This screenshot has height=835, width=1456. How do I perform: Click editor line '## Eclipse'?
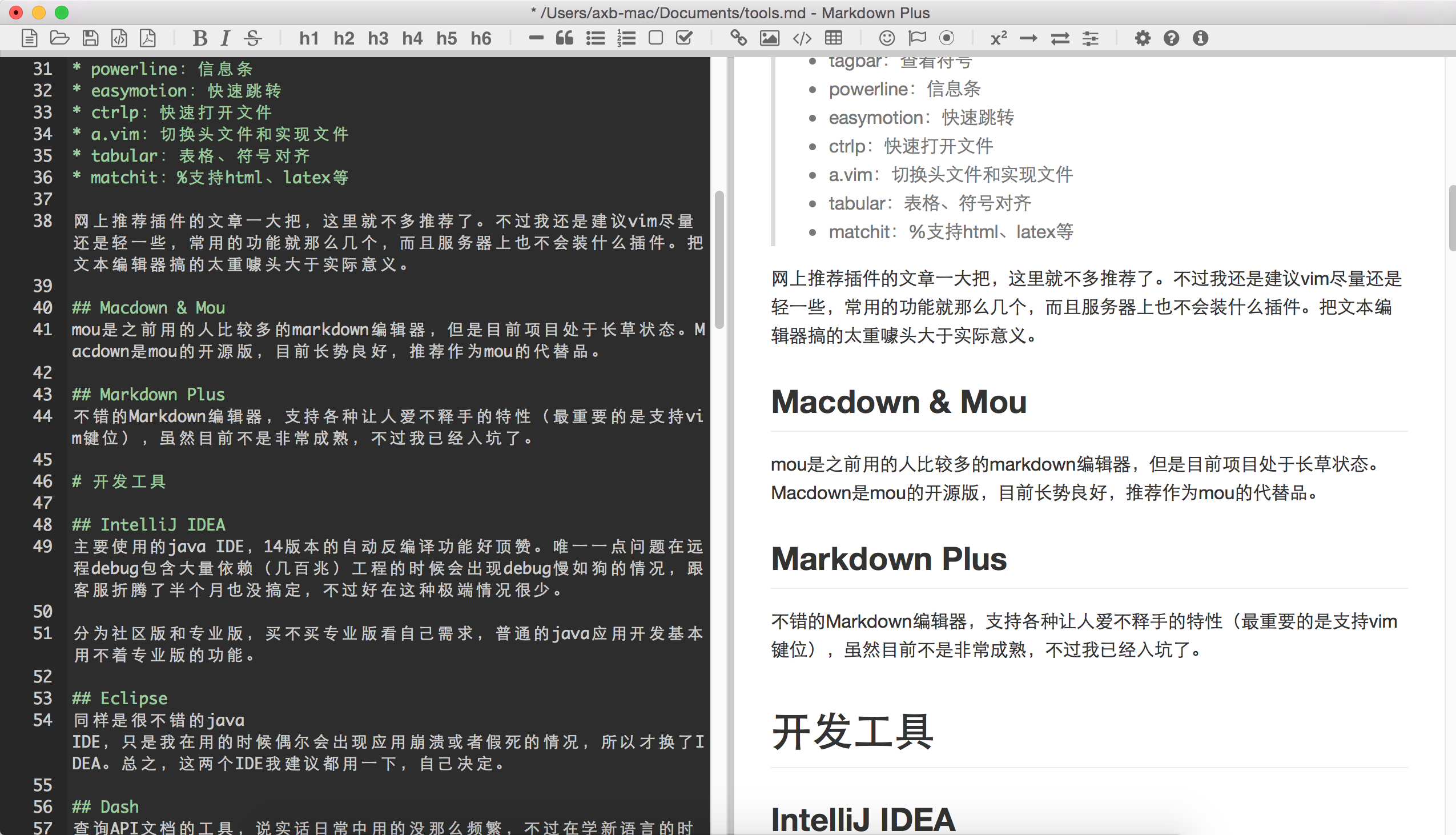pos(120,698)
